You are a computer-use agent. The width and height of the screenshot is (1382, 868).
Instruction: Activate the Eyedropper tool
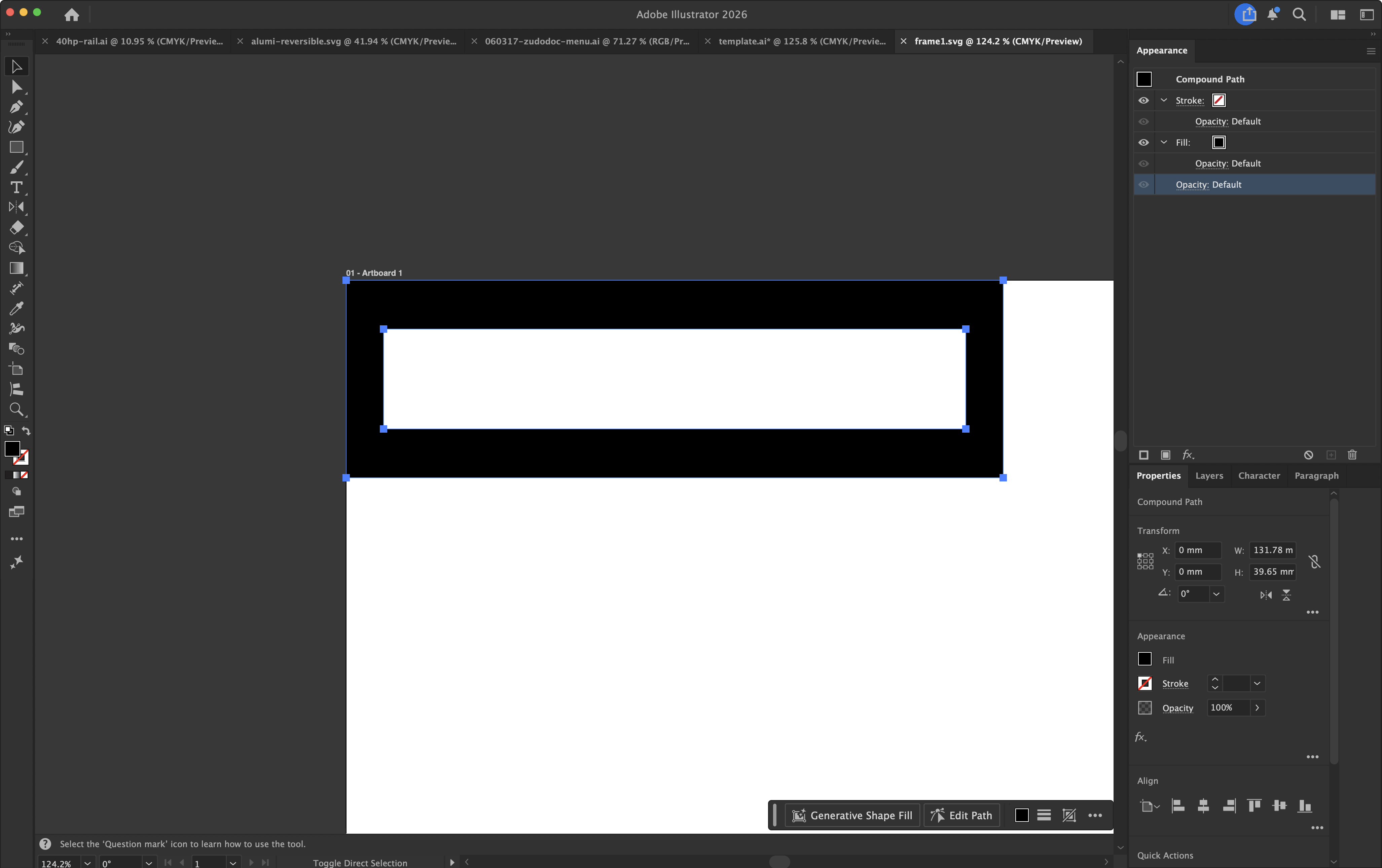pyautogui.click(x=16, y=308)
